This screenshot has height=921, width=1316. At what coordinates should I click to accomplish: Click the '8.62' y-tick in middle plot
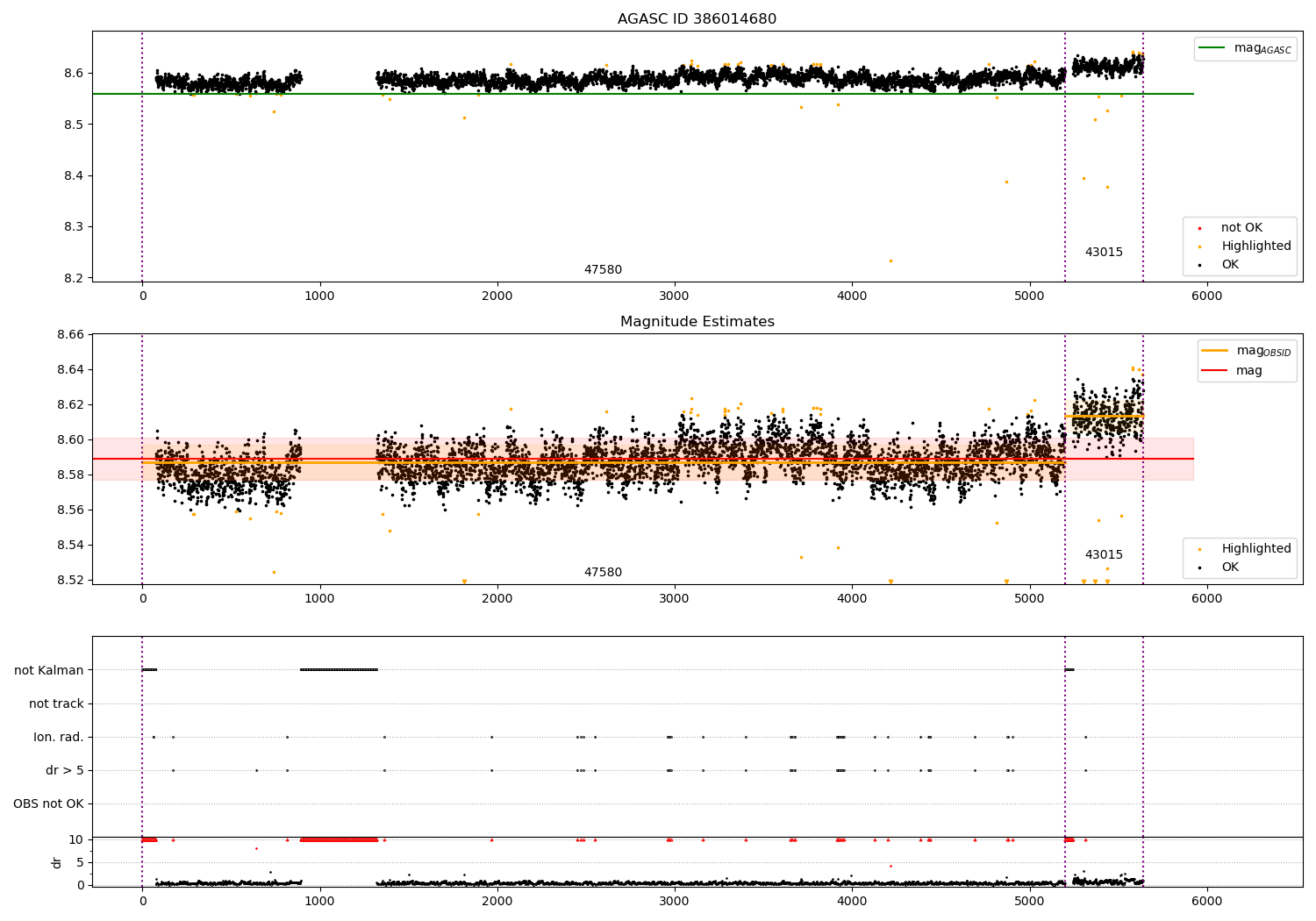click(x=70, y=405)
